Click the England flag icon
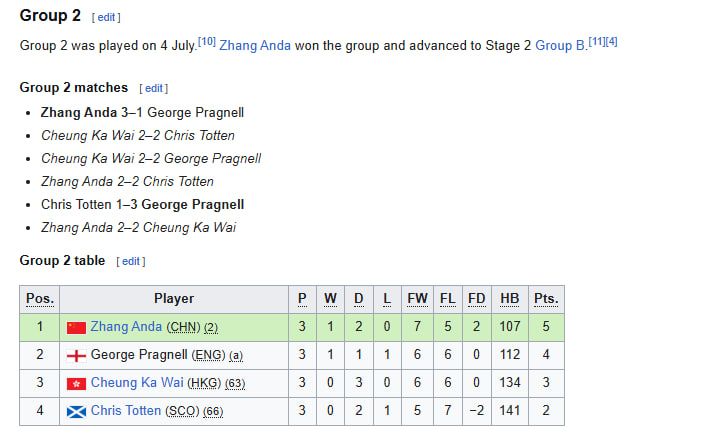Image resolution: width=716 pixels, height=441 pixels. point(76,356)
